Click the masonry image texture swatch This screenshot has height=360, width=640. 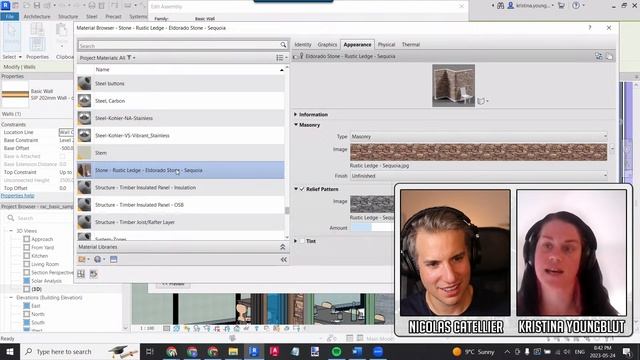(478, 152)
